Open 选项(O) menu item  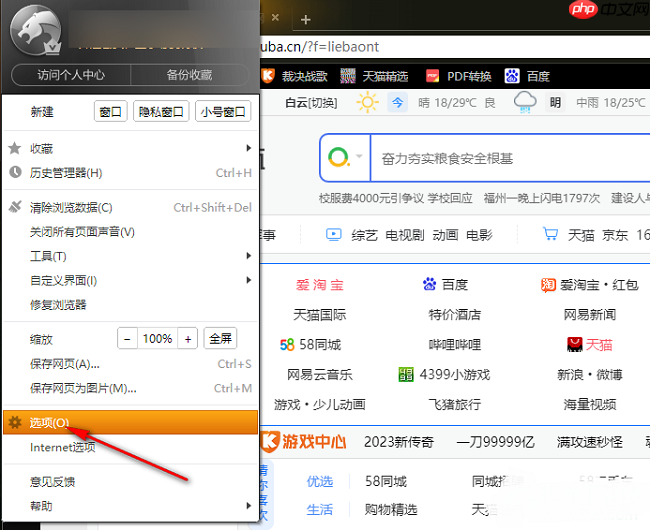click(x=130, y=422)
